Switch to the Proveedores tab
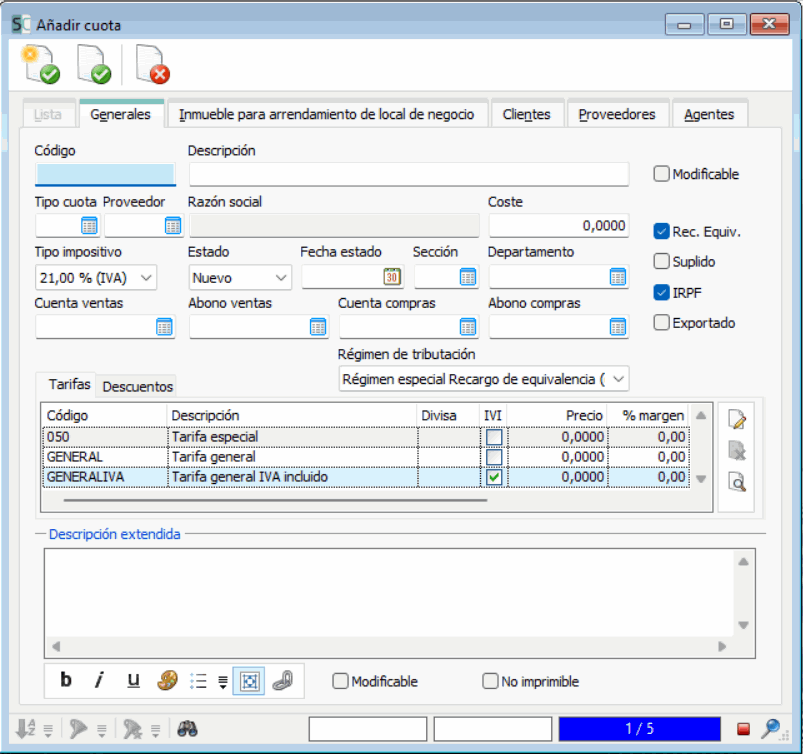The width and height of the screenshot is (803, 754). tap(617, 114)
